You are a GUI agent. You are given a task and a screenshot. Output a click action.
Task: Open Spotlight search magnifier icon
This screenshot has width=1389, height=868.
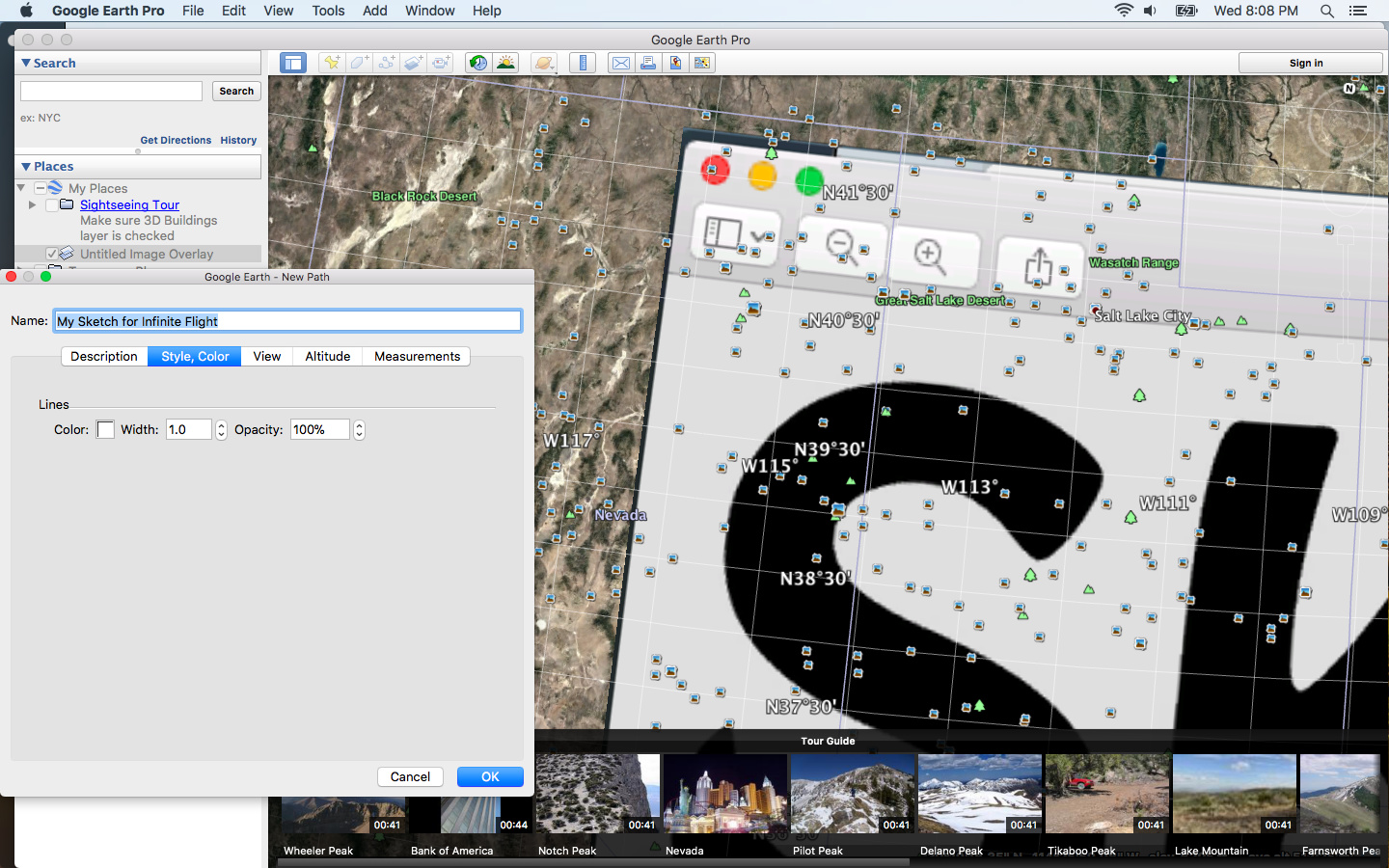[1327, 11]
